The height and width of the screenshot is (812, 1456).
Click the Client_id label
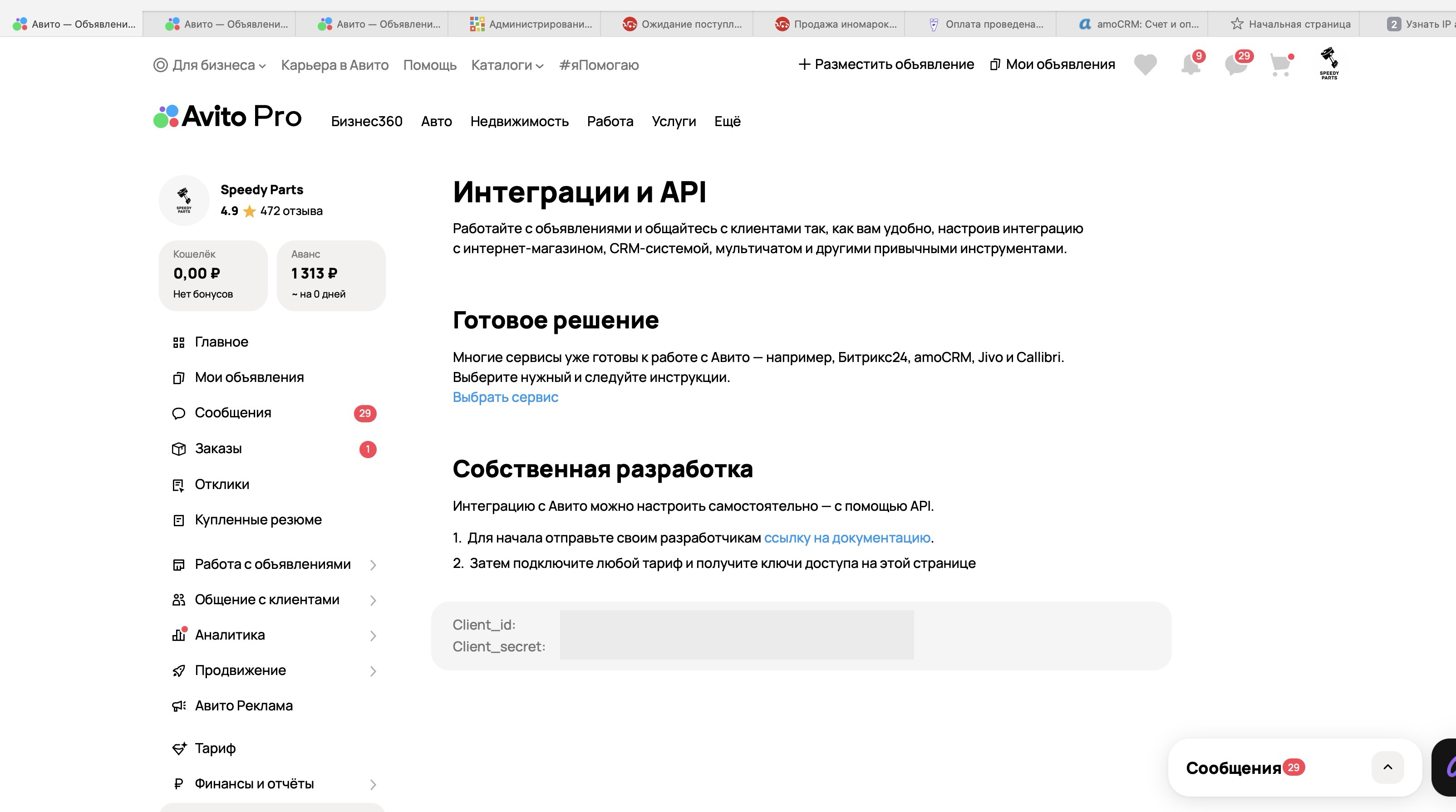pos(484,625)
